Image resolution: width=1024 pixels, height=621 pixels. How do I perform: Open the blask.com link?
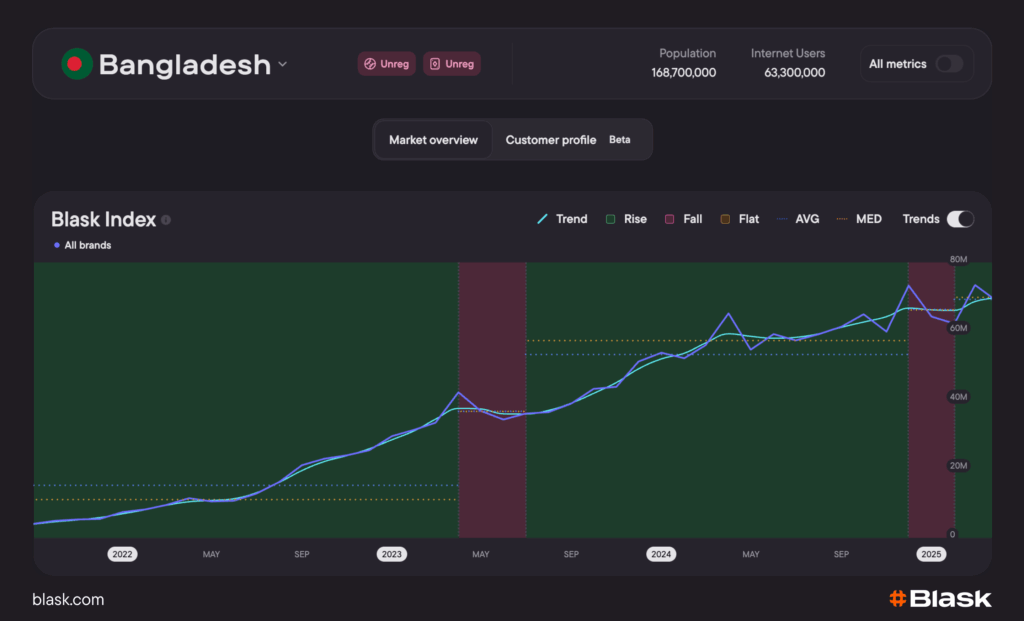68,599
